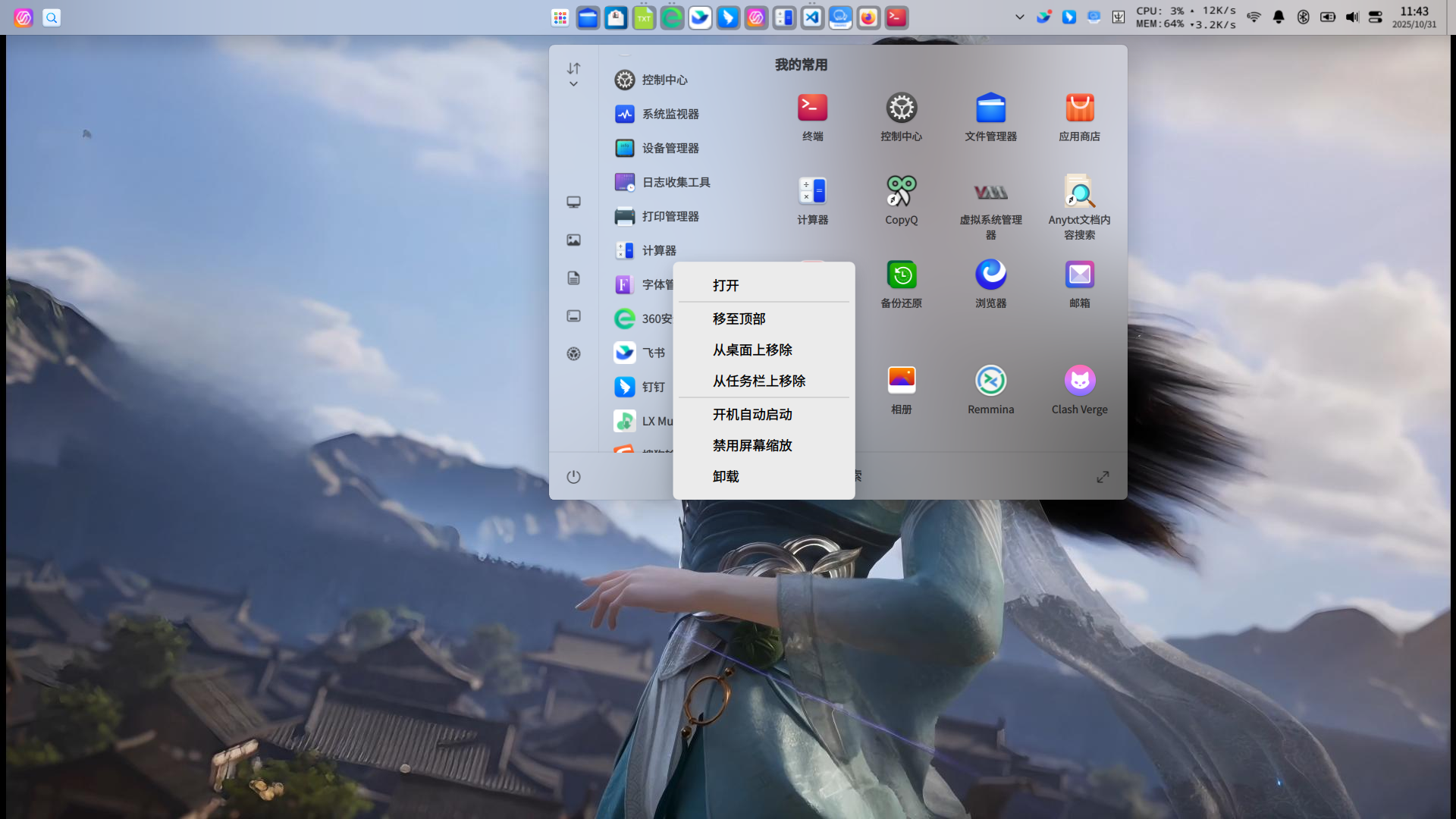Open 邮箱 in the favorites grid
The width and height of the screenshot is (1456, 819).
click(1079, 285)
